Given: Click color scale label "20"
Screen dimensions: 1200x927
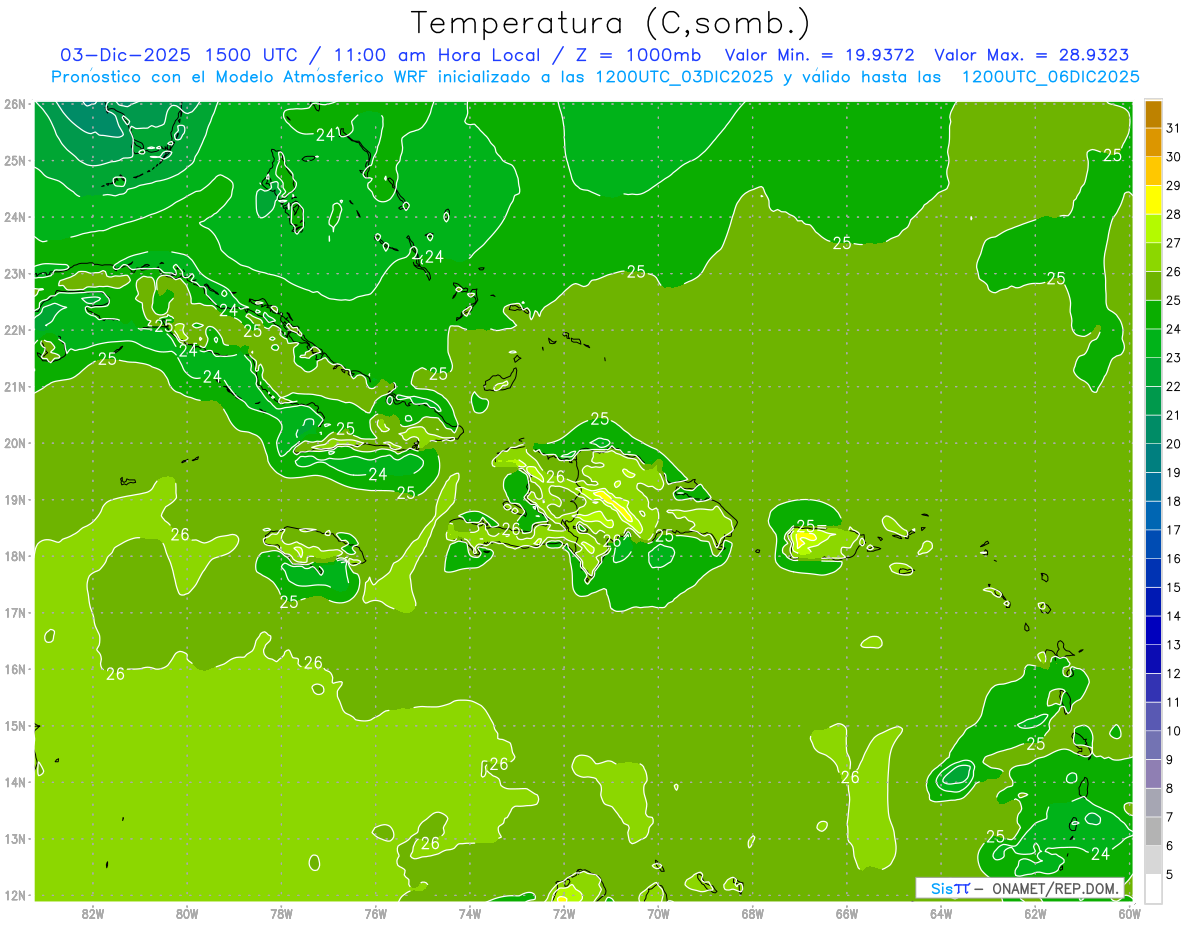Looking at the screenshot, I should click(1173, 444).
